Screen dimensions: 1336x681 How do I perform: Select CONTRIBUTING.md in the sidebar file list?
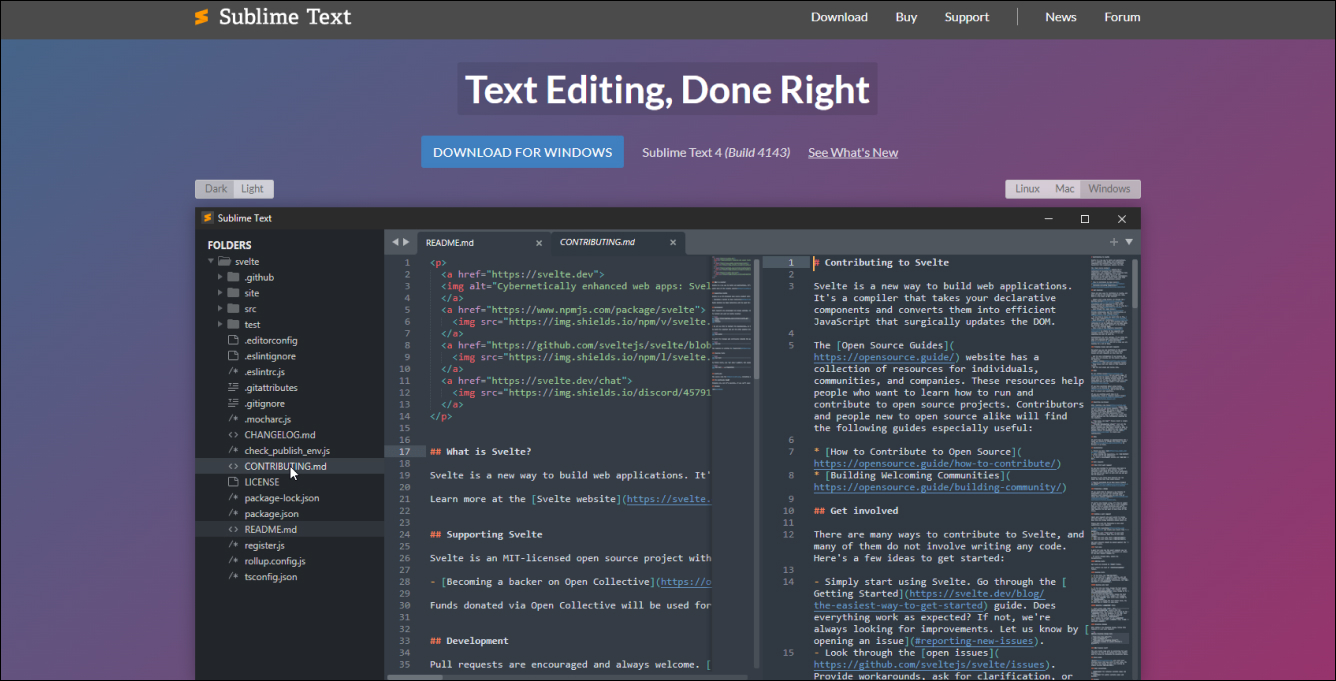click(290, 466)
